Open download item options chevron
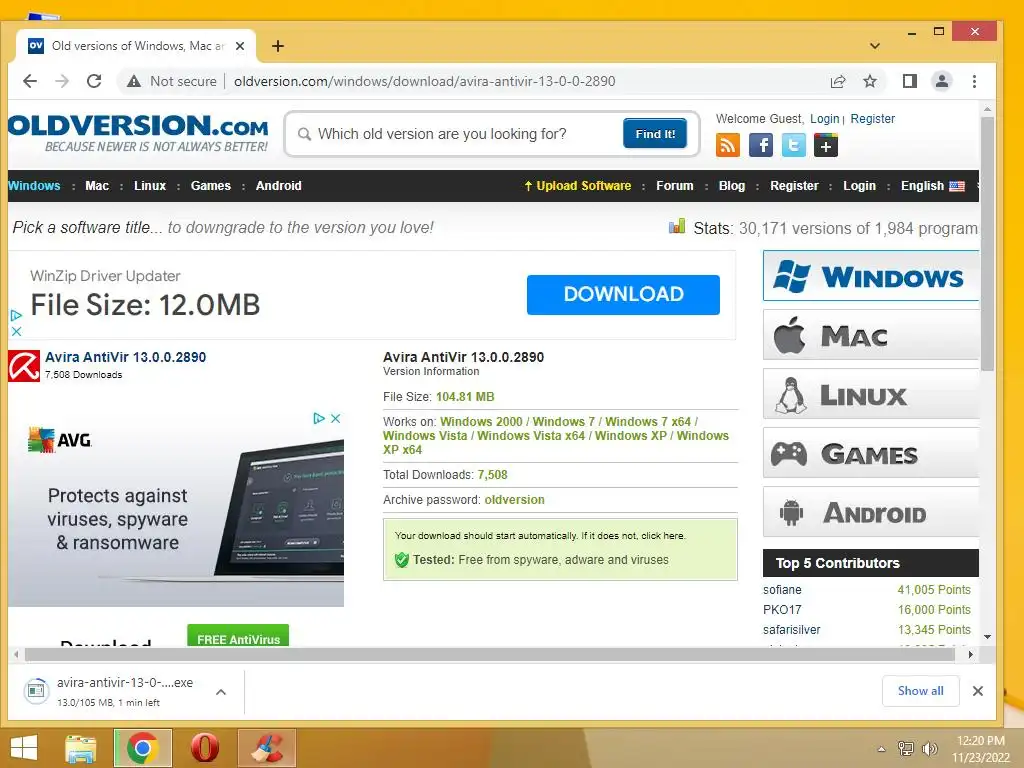 (221, 692)
